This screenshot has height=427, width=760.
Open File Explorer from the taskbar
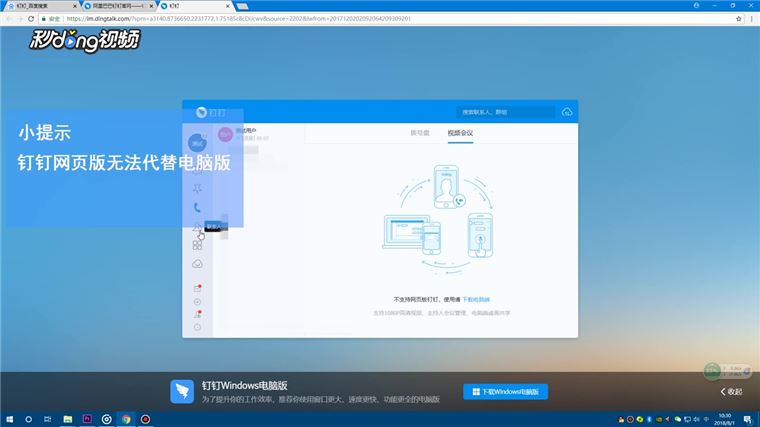click(68, 419)
